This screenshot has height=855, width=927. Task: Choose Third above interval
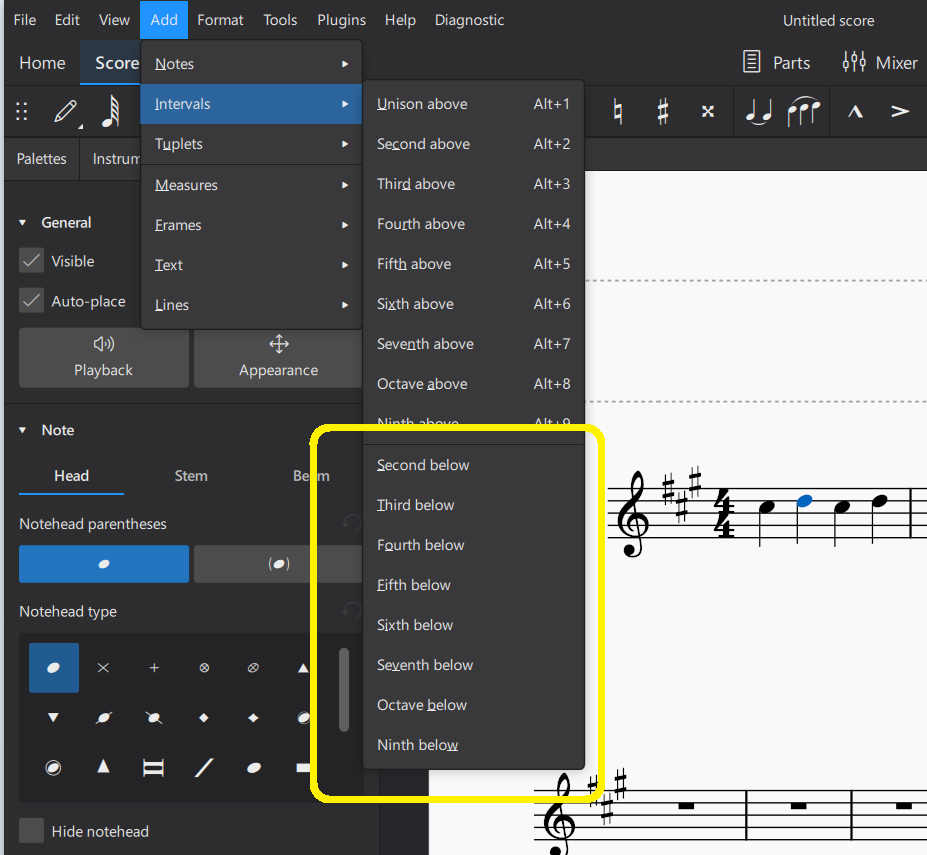pos(474,184)
